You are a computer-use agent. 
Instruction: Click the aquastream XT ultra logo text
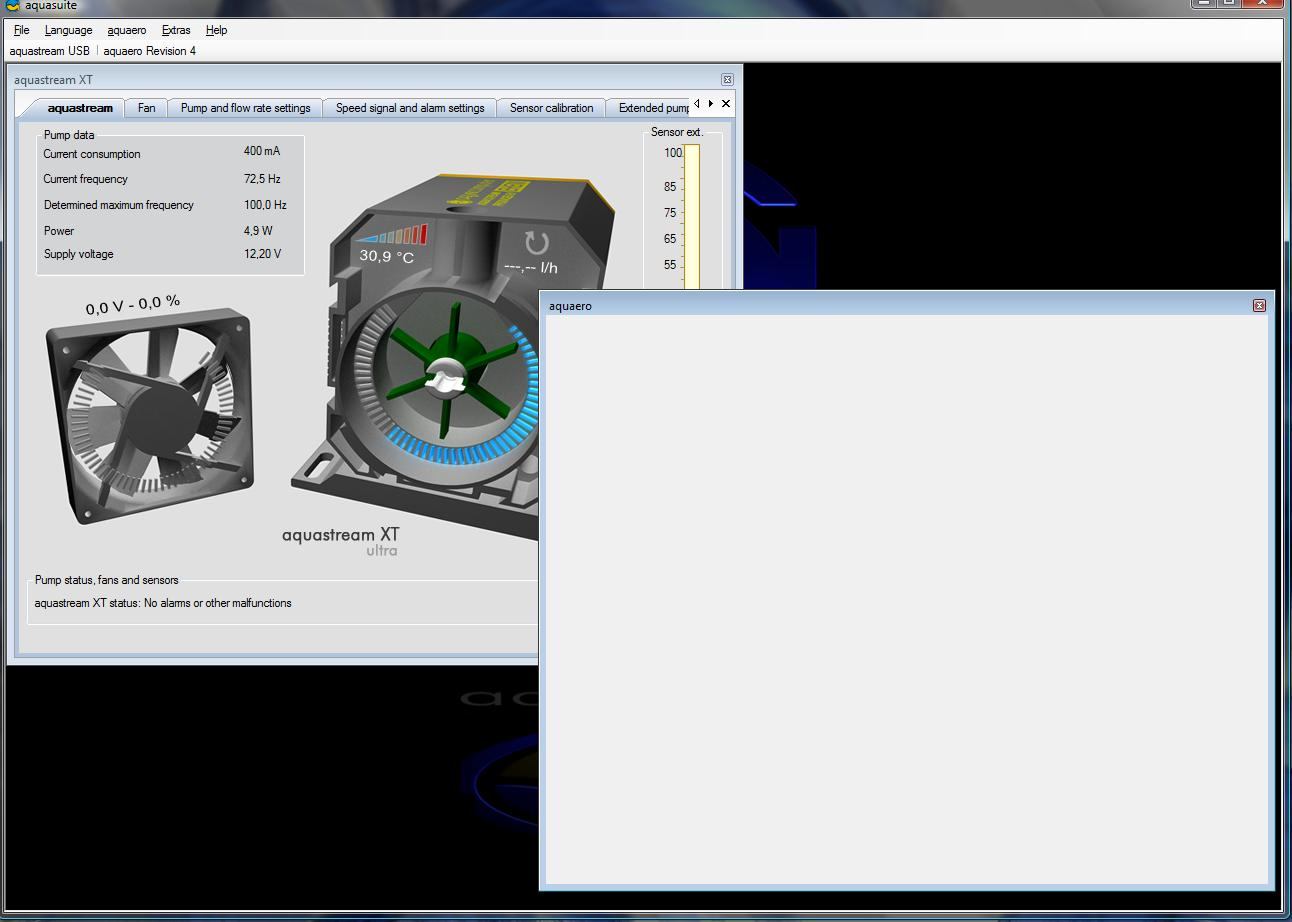tap(341, 540)
